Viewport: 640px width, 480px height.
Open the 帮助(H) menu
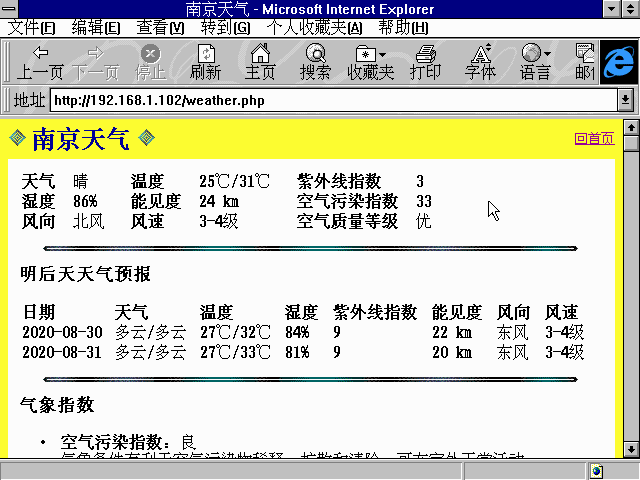pos(403,28)
